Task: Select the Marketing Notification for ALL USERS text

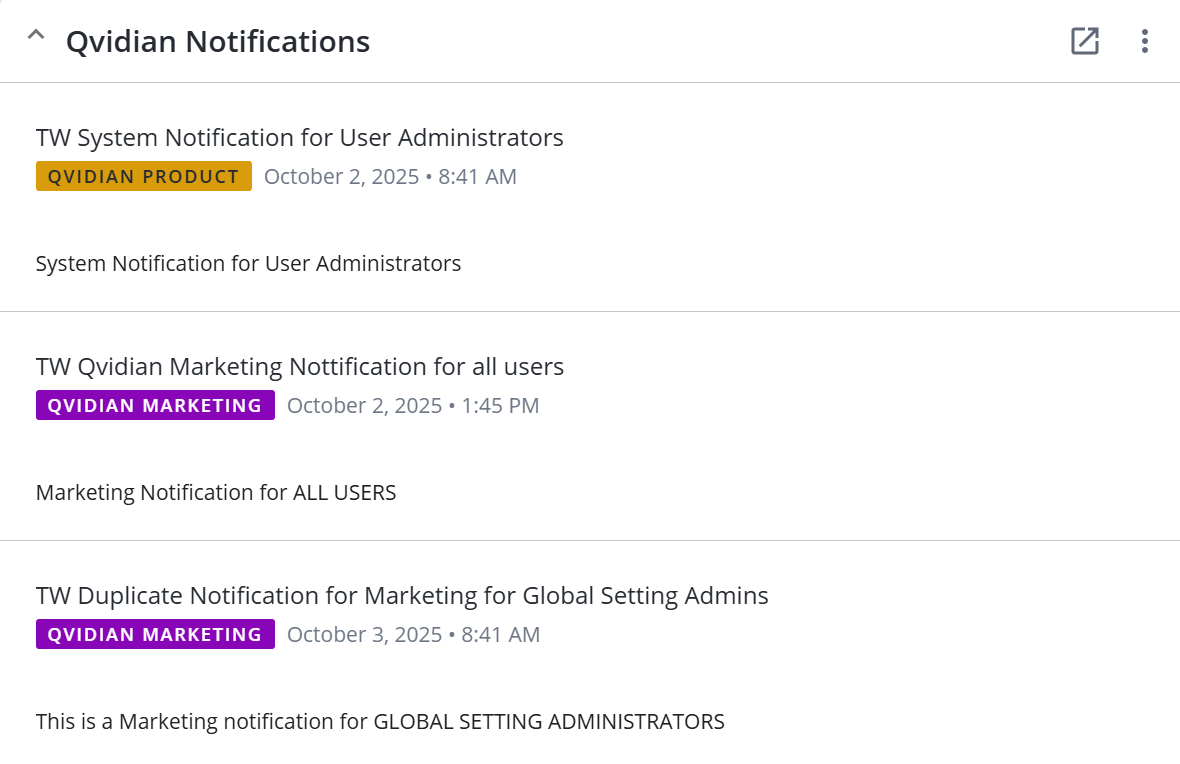Action: click(216, 493)
